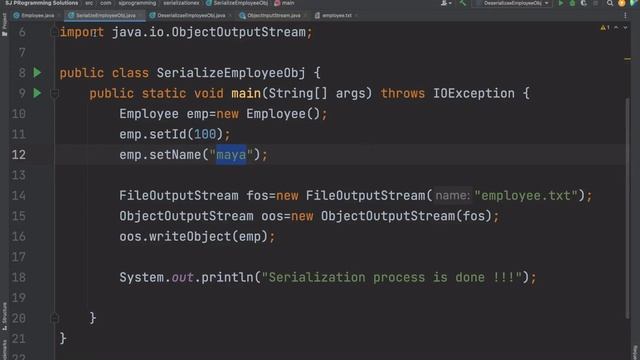The width and height of the screenshot is (640, 360).
Task: Click the number 100 in setId call
Action: tap(205, 134)
